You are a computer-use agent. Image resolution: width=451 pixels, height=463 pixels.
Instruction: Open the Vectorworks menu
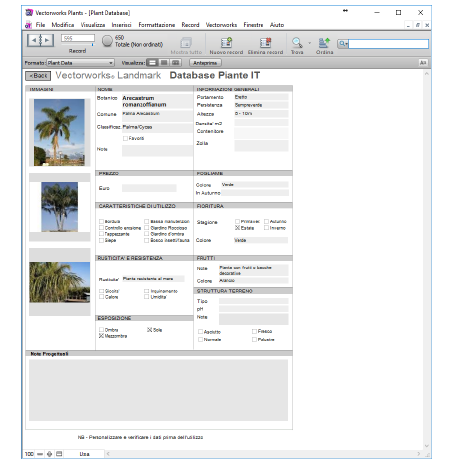click(x=221, y=25)
